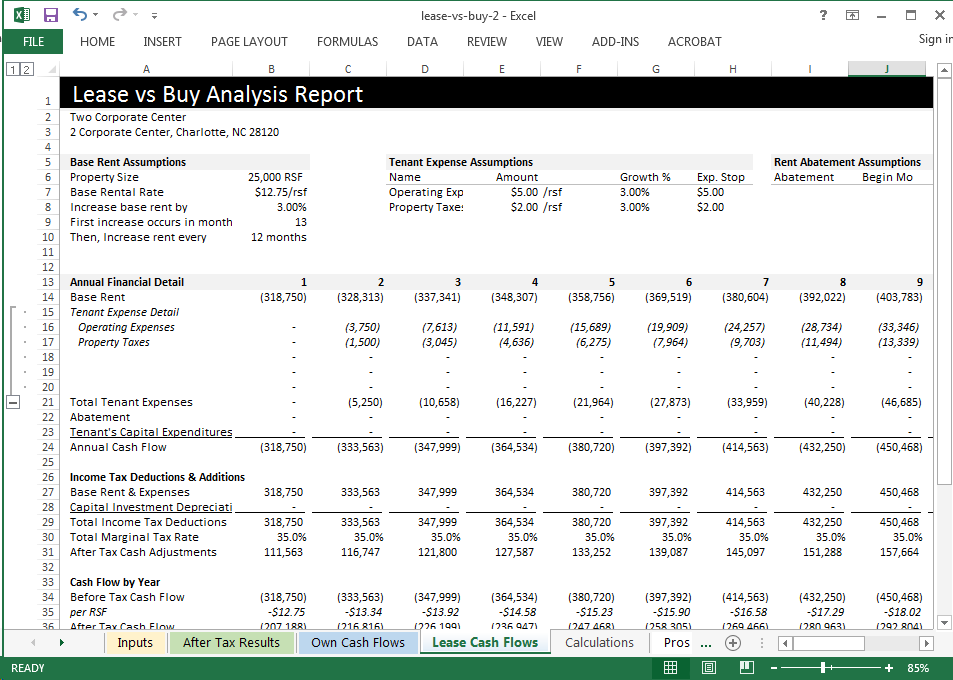Select row 13 header
The width and height of the screenshot is (953, 680).
[x=48, y=282]
